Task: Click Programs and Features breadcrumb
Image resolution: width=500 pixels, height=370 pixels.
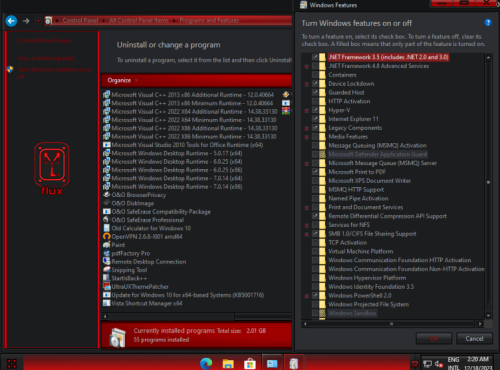Action: point(209,21)
